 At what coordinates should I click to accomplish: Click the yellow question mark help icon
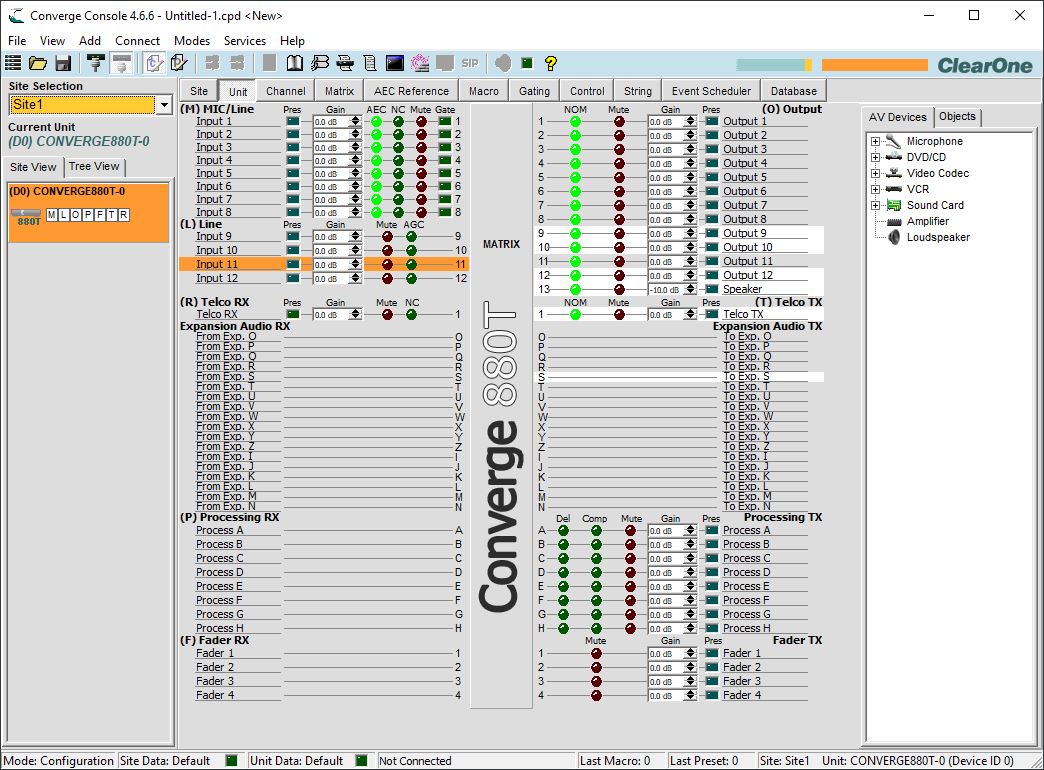click(x=550, y=63)
